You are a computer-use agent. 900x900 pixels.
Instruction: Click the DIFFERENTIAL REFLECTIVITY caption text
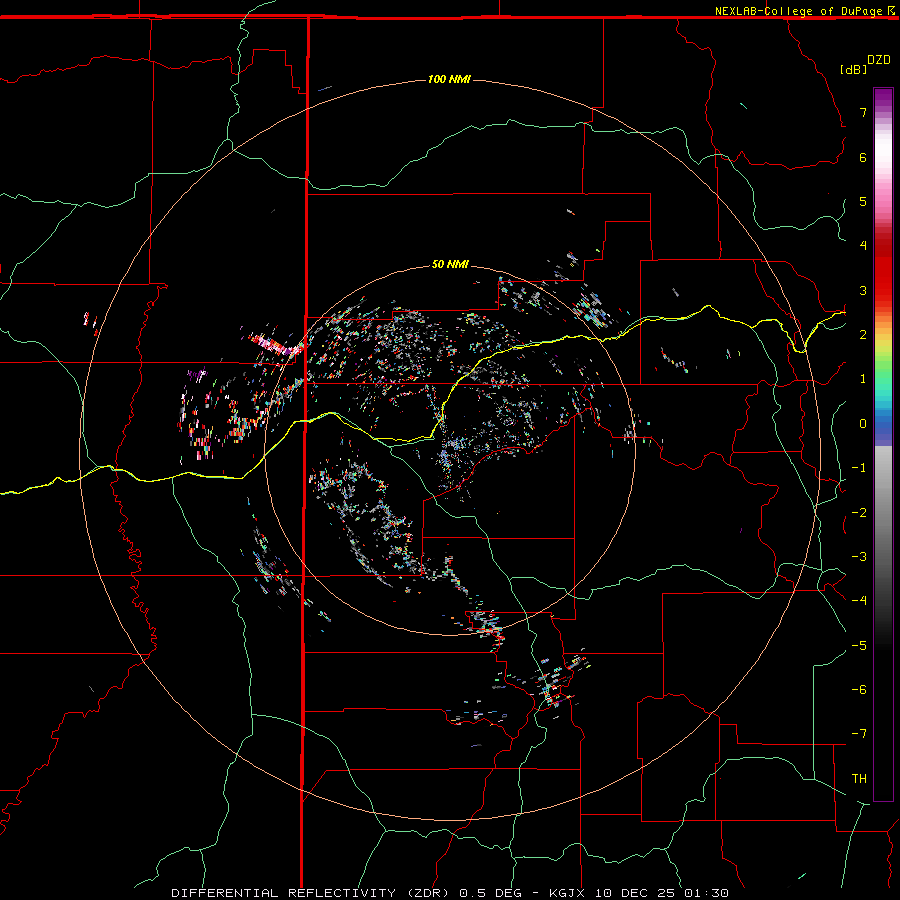(x=284, y=893)
